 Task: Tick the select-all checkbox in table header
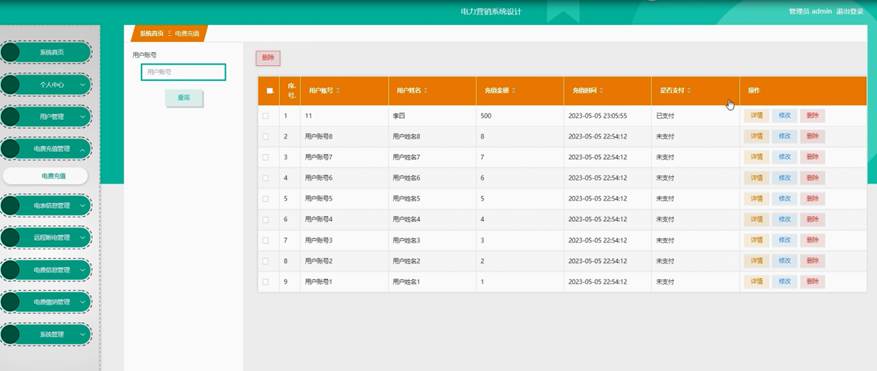pyautogui.click(x=270, y=91)
